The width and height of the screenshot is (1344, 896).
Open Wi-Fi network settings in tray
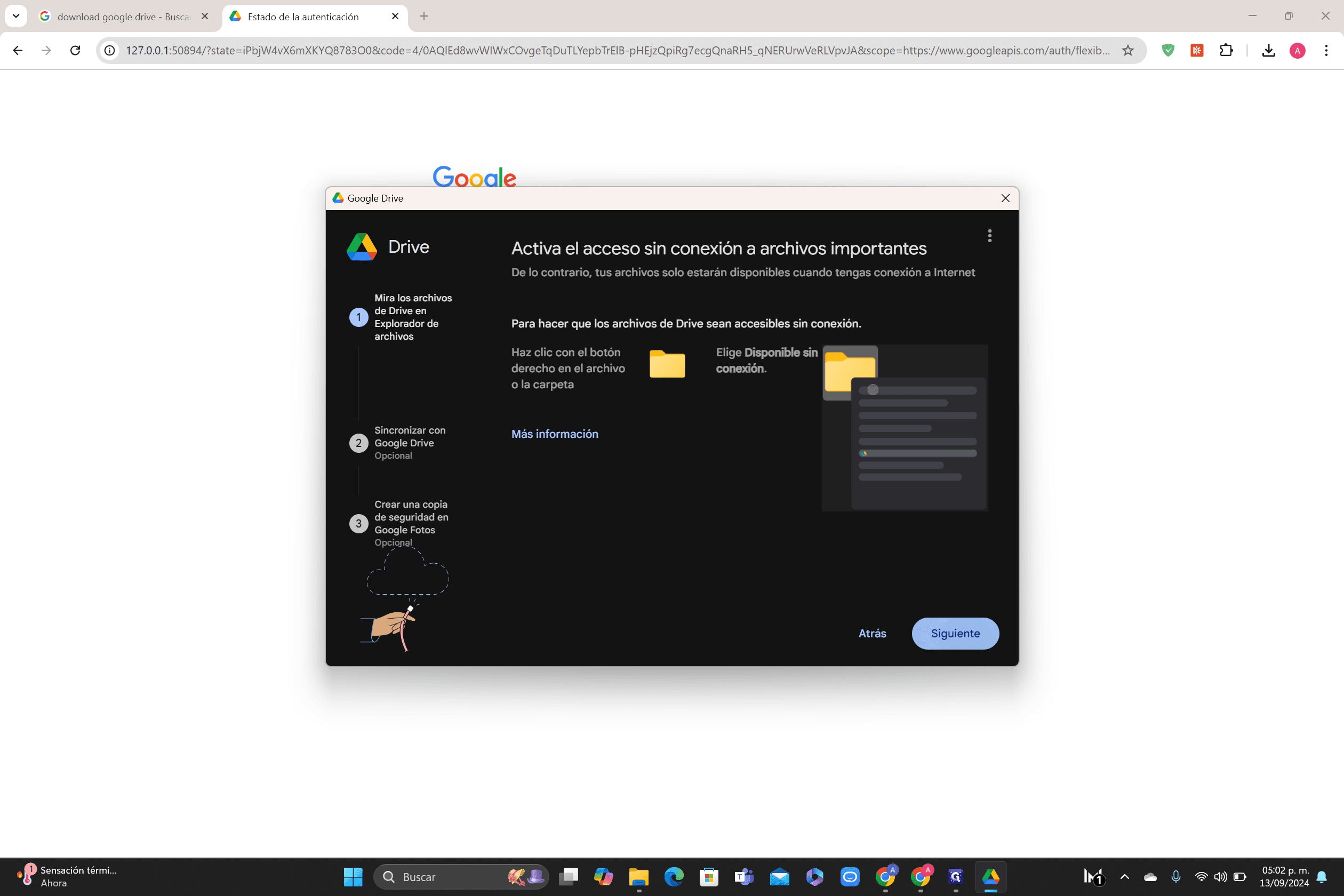click(x=1201, y=877)
